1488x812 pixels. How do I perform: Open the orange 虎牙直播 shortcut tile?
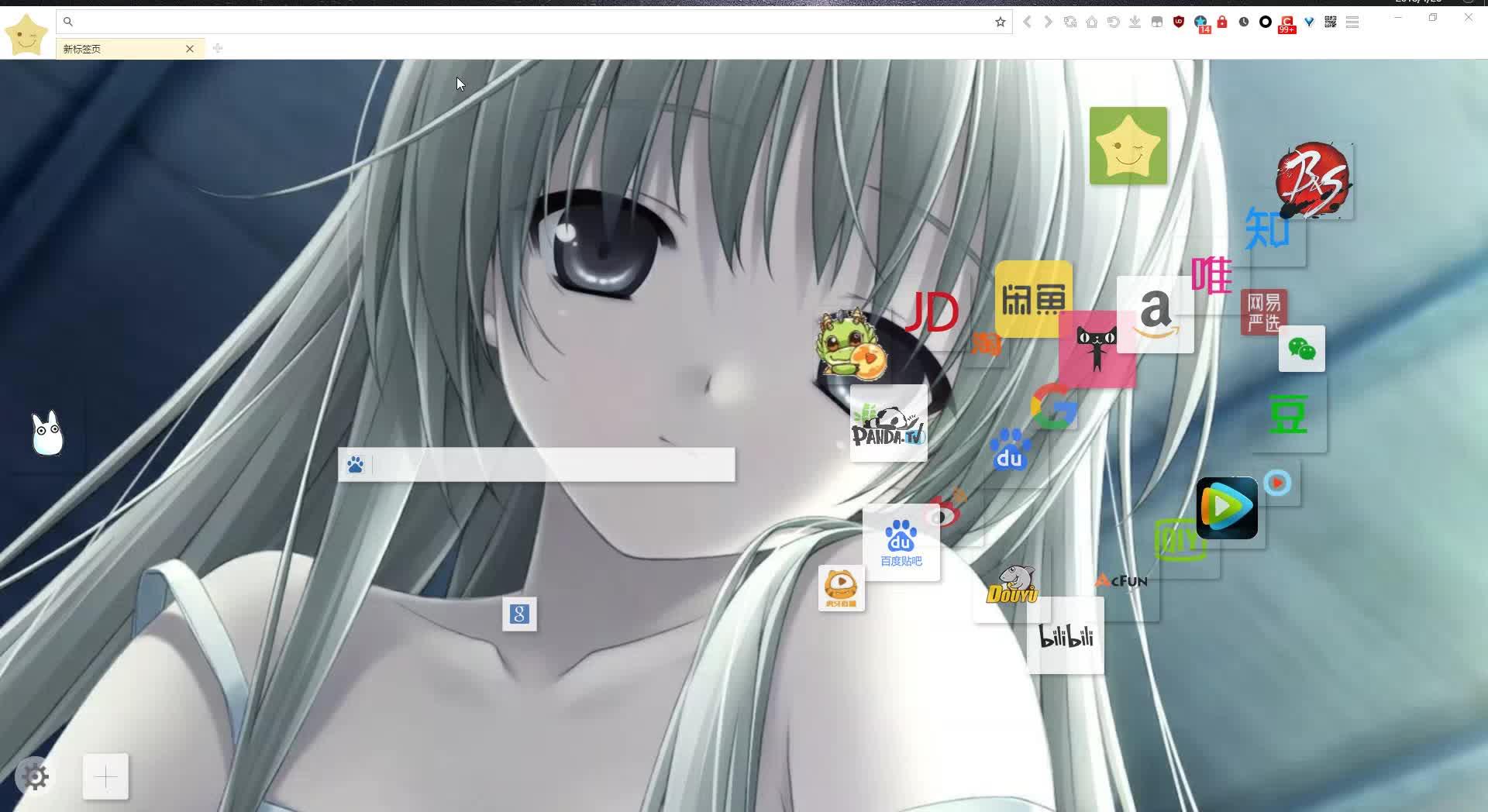[x=842, y=588]
